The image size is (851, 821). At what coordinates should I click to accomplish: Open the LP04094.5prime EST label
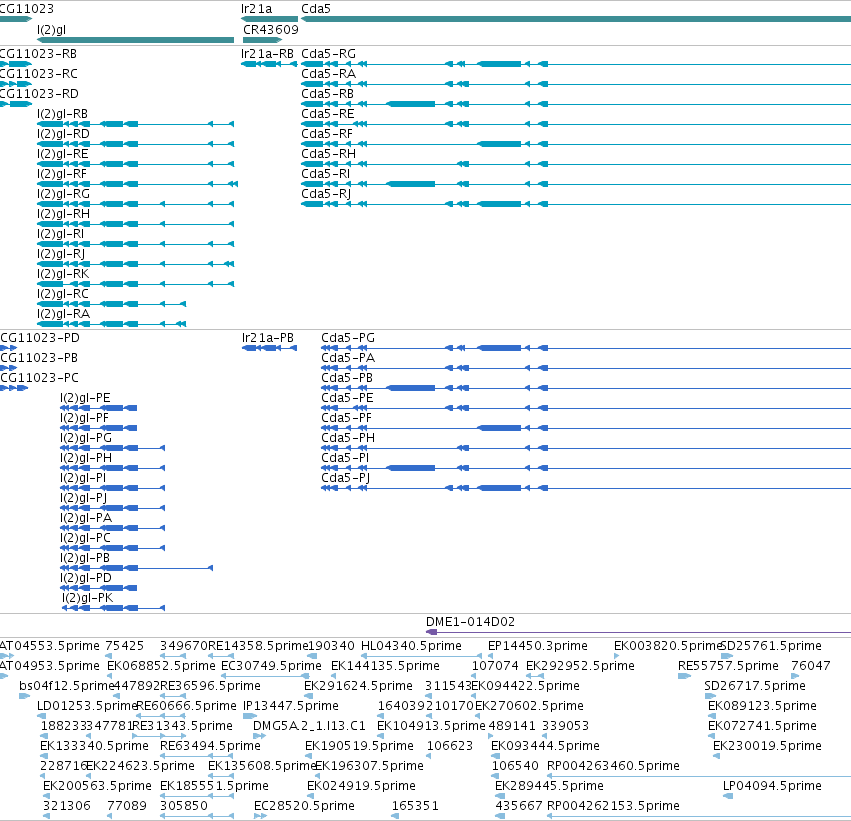point(772,786)
